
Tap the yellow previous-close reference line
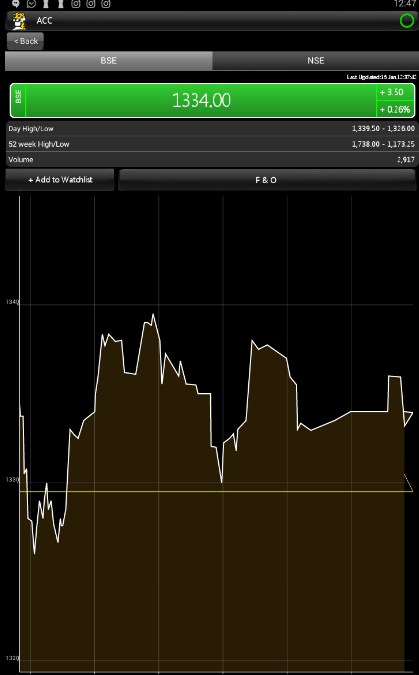(x=215, y=491)
